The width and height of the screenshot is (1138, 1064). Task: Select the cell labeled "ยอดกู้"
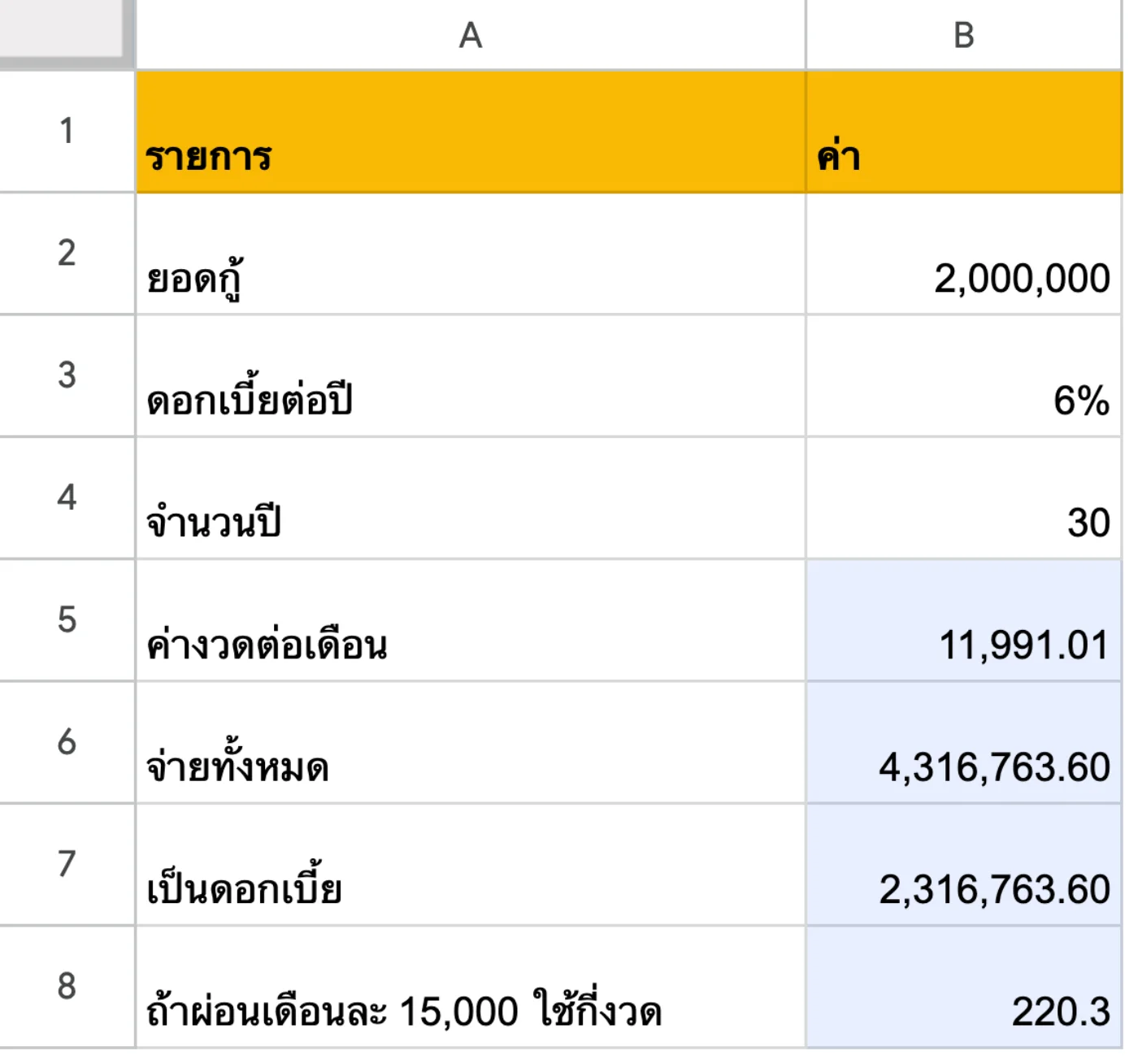[x=471, y=254]
